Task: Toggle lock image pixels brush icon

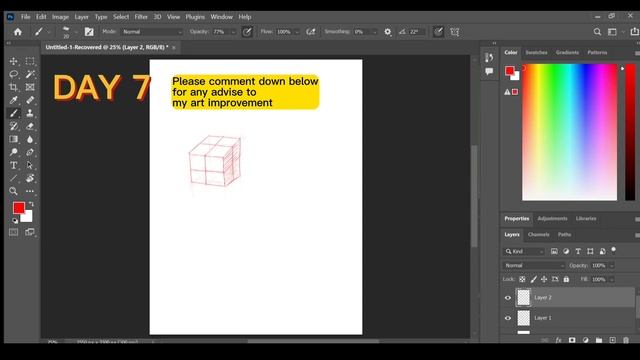Action: 533,280
